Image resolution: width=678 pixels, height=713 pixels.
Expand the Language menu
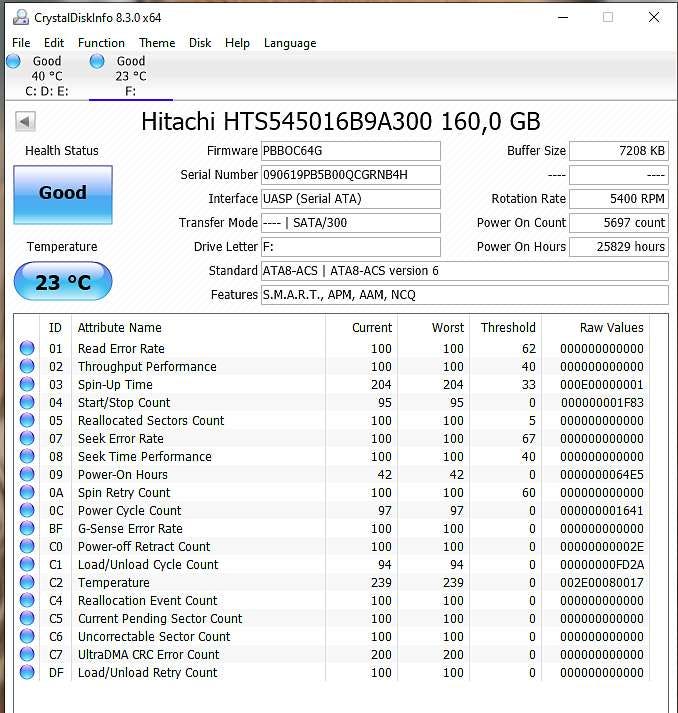(x=290, y=43)
